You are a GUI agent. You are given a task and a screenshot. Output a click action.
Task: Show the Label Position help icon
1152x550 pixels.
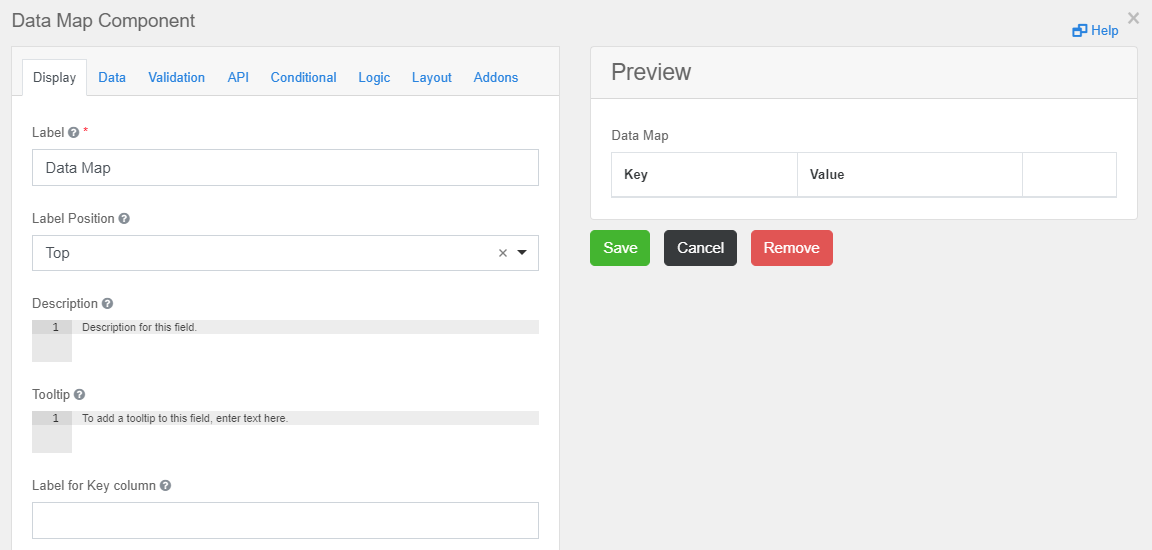(x=124, y=218)
